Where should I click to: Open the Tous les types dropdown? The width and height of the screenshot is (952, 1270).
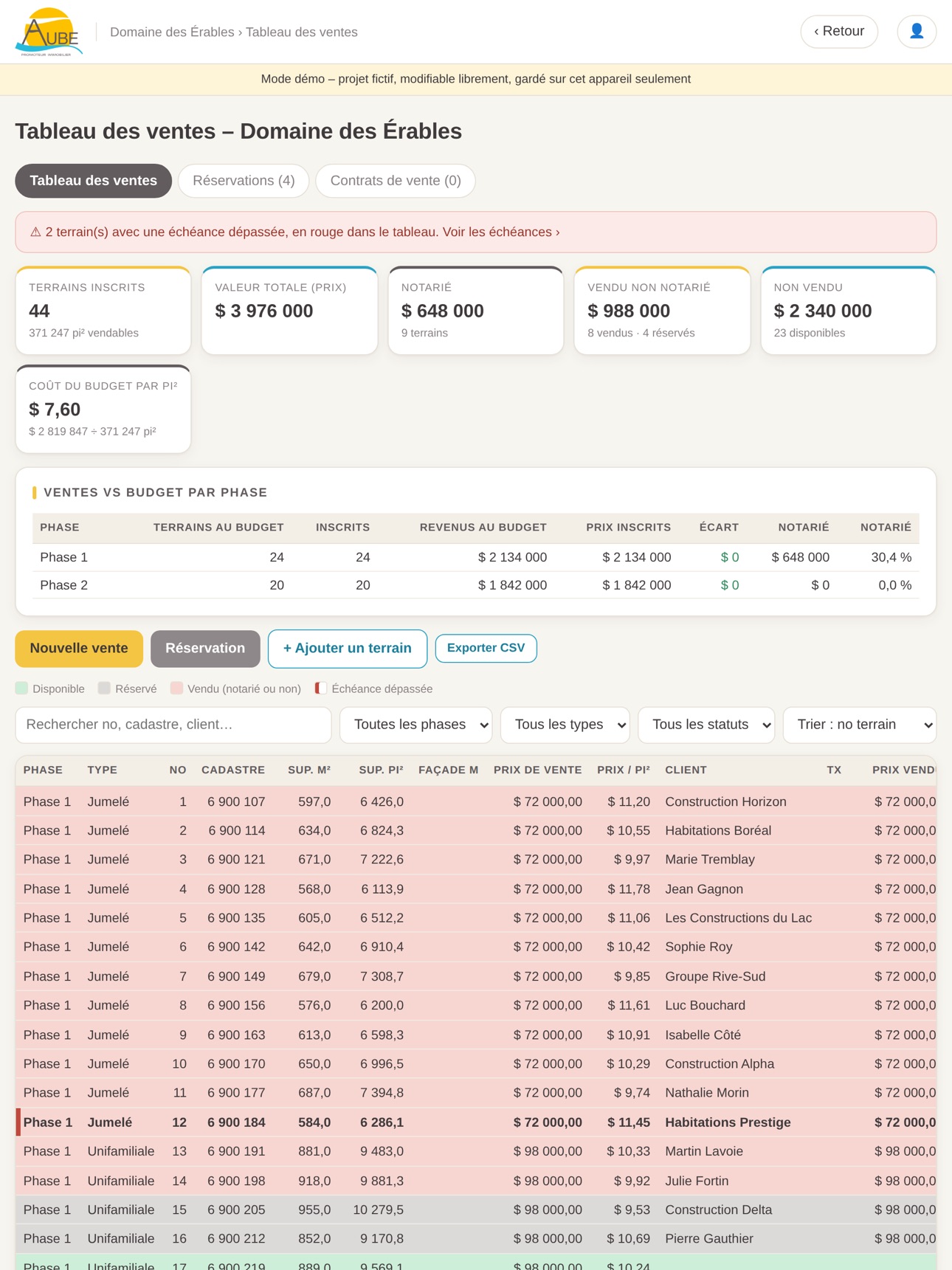click(565, 725)
